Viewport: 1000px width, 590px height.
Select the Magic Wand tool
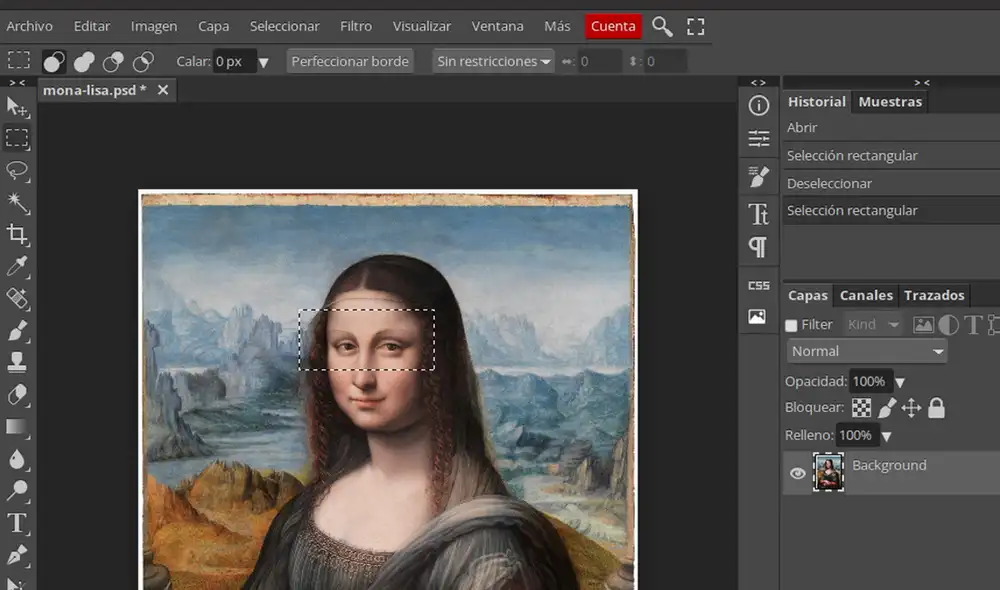tap(16, 203)
